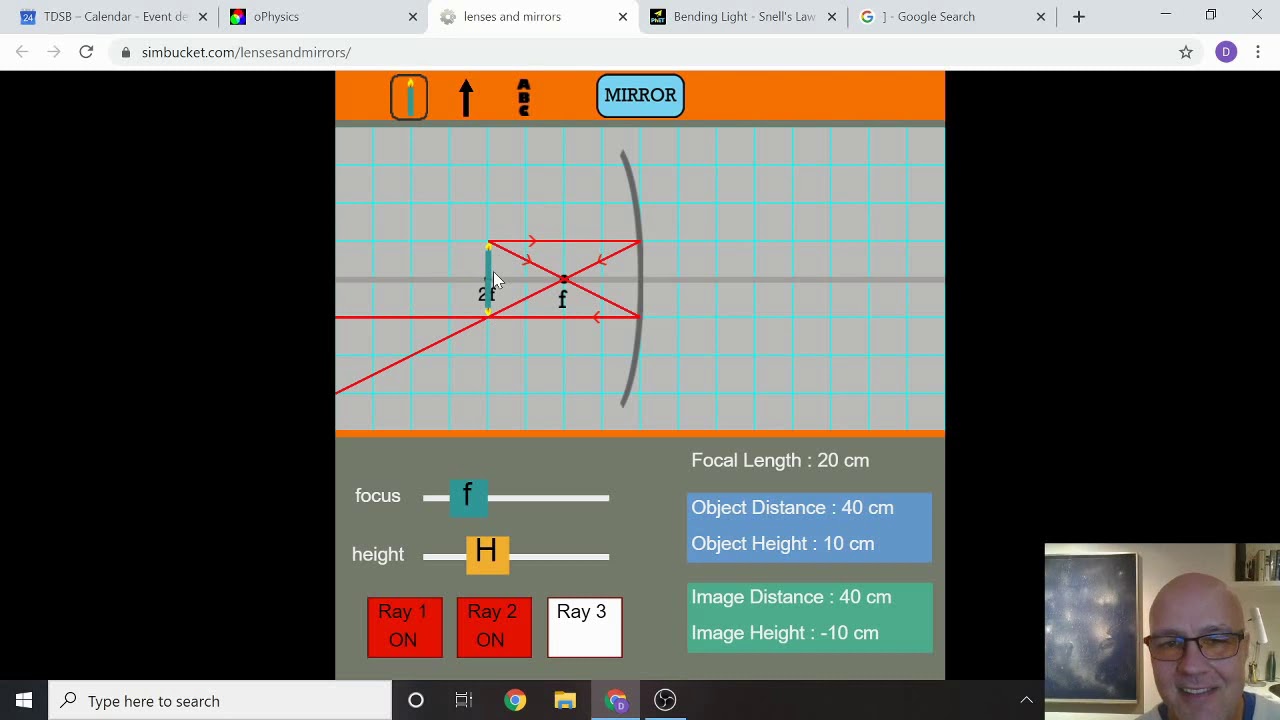1280x720 pixels.
Task: Toggle Ray 2 ON button
Action: pos(493,627)
